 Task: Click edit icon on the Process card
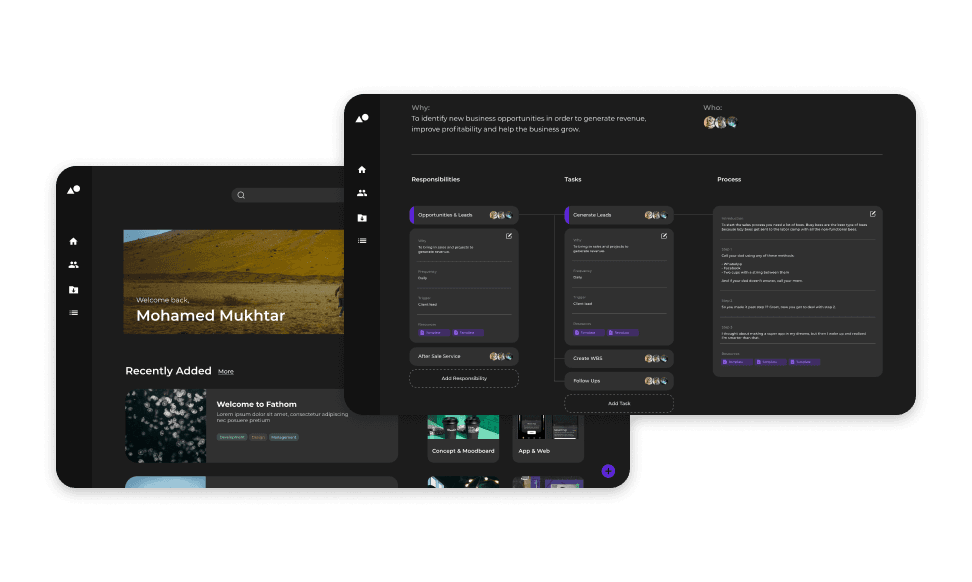pos(872,214)
